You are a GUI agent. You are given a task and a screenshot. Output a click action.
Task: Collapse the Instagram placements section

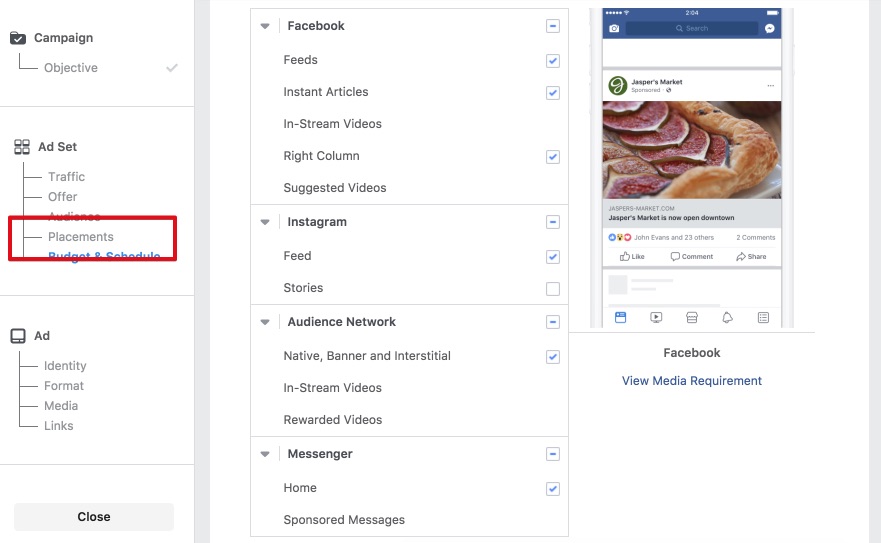[x=265, y=222]
